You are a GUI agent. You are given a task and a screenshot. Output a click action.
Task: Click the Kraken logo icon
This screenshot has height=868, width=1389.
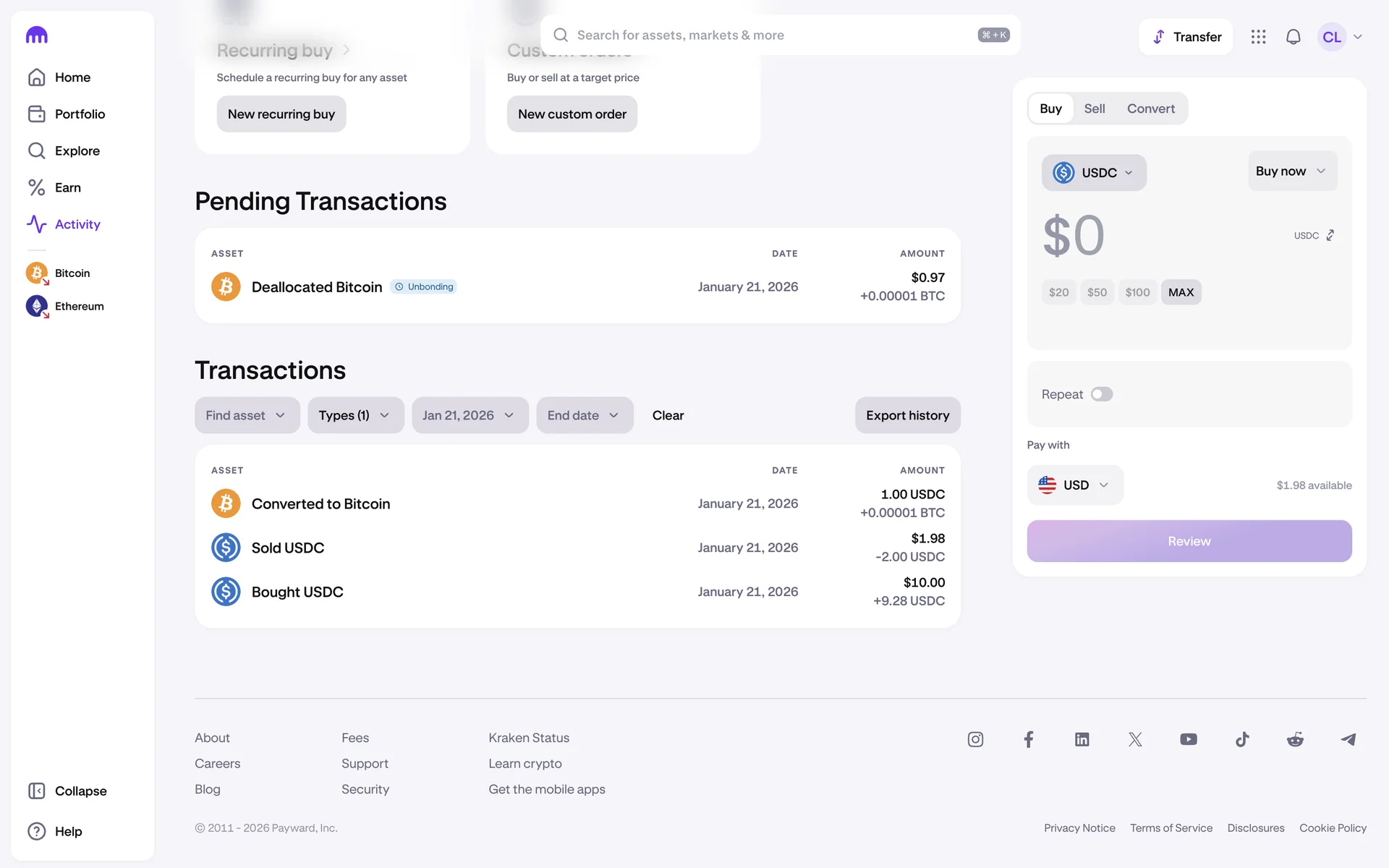tap(36, 35)
